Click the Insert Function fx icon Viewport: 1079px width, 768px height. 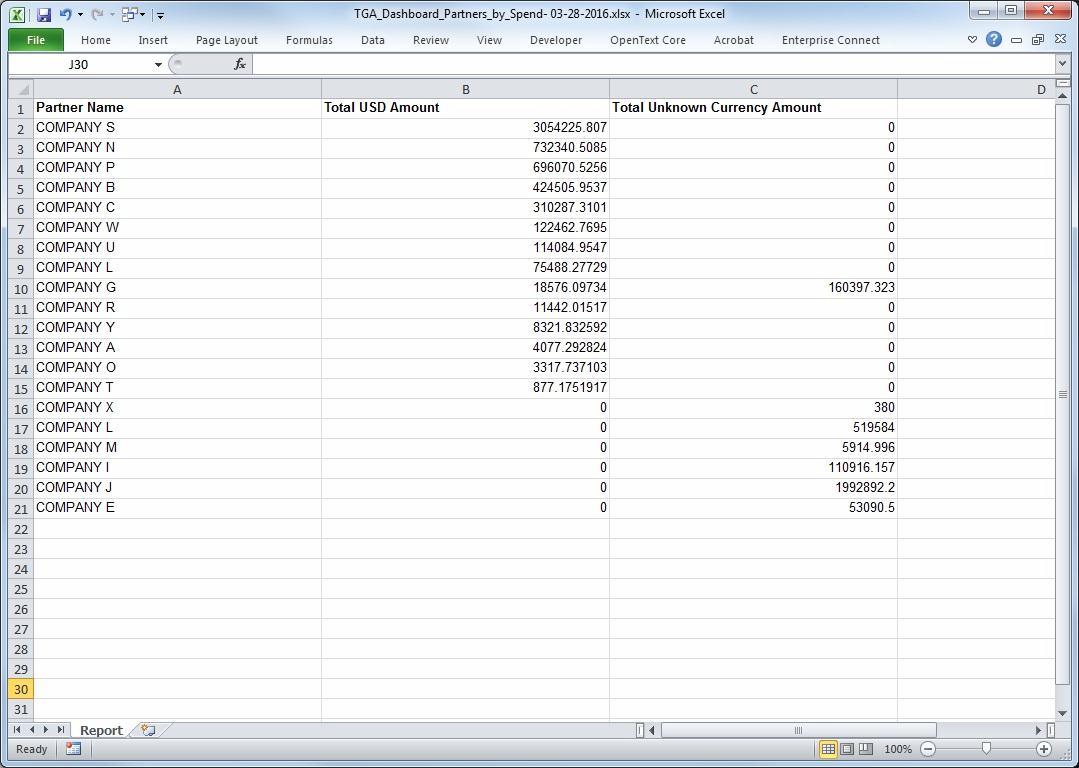(x=240, y=64)
